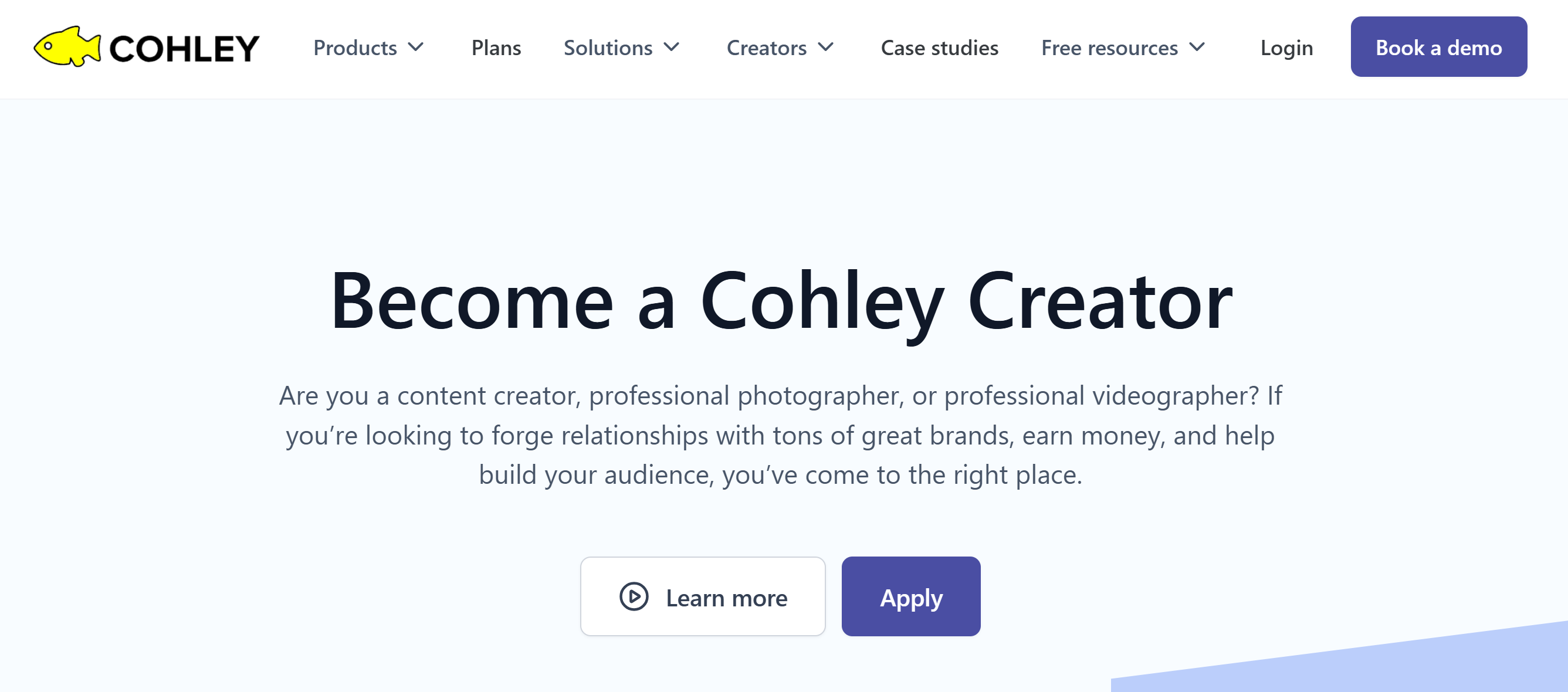Screen dimensions: 1568x692
Task: Click the Solutions chevron arrow
Action: pos(672,48)
